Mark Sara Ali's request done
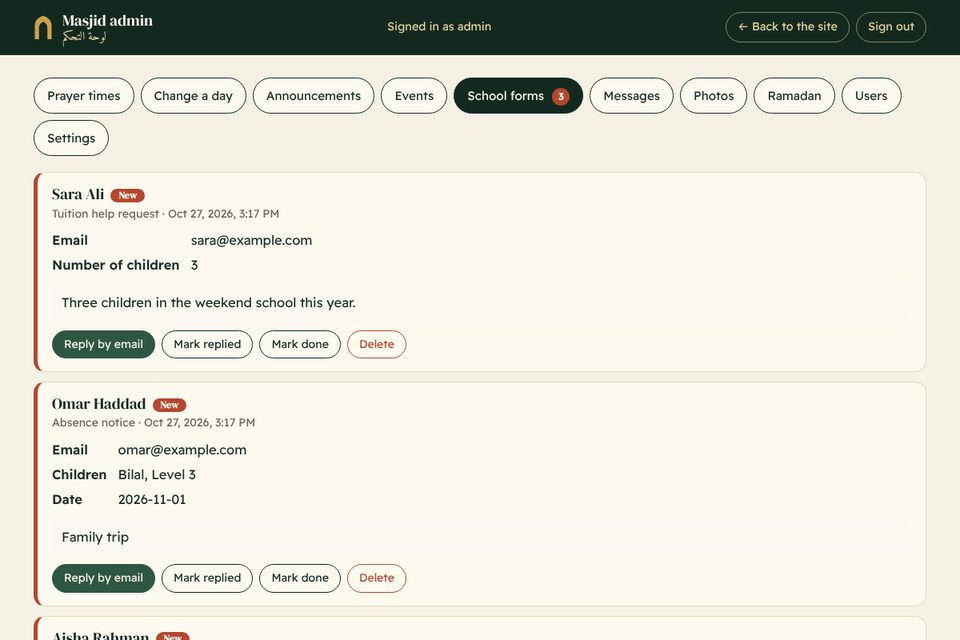This screenshot has height=640, width=960. coord(300,344)
